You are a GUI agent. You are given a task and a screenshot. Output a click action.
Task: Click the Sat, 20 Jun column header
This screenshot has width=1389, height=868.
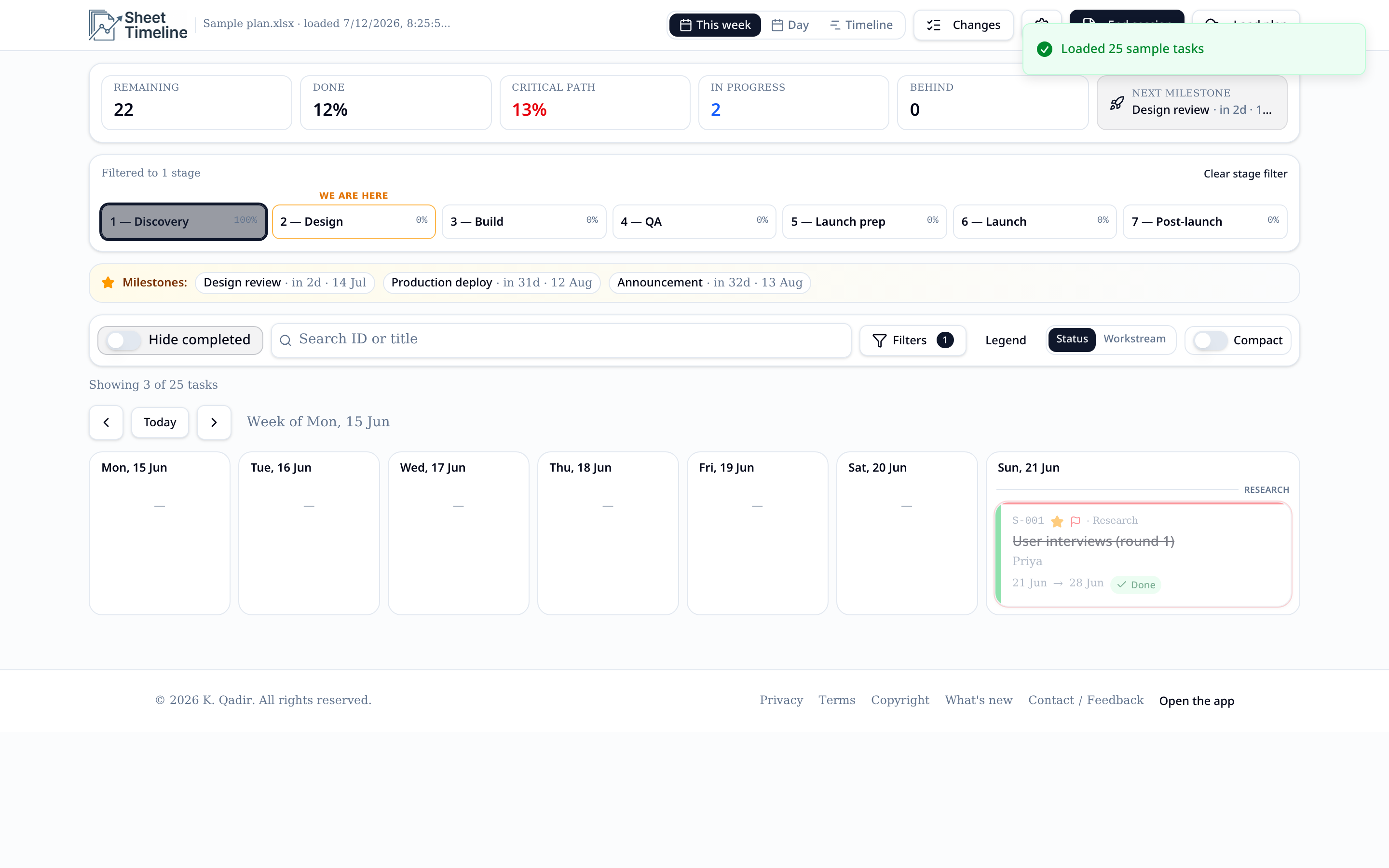point(877,467)
